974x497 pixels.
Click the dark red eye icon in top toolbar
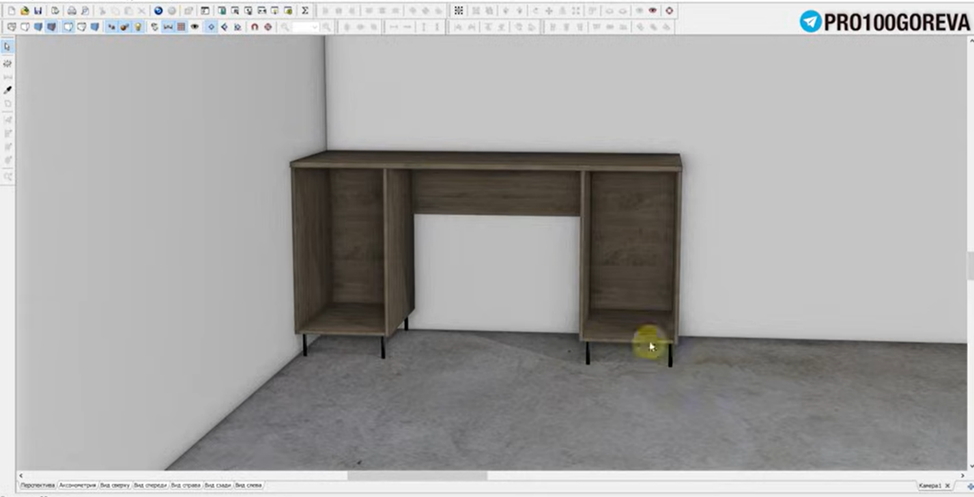[652, 11]
